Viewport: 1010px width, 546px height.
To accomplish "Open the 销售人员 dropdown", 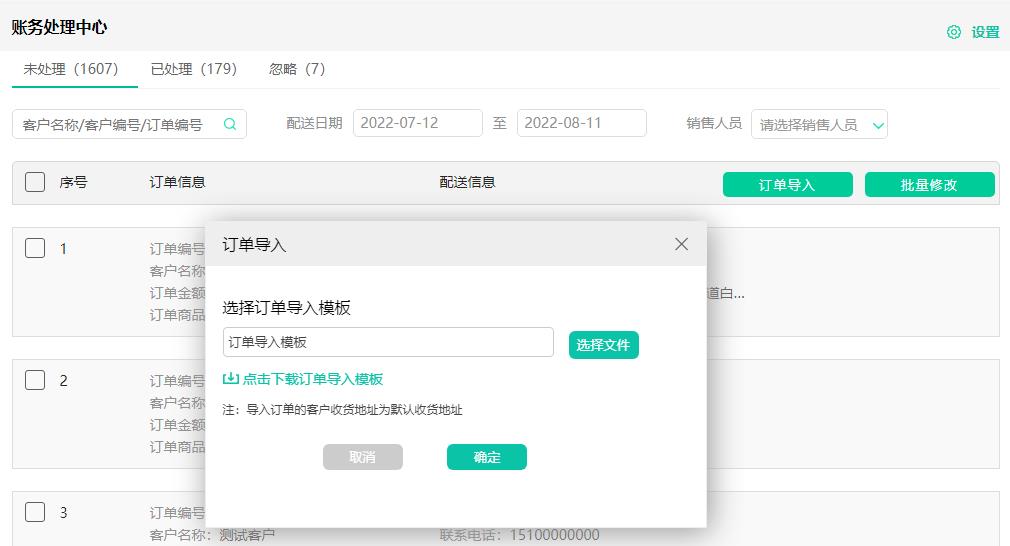I will pos(819,125).
